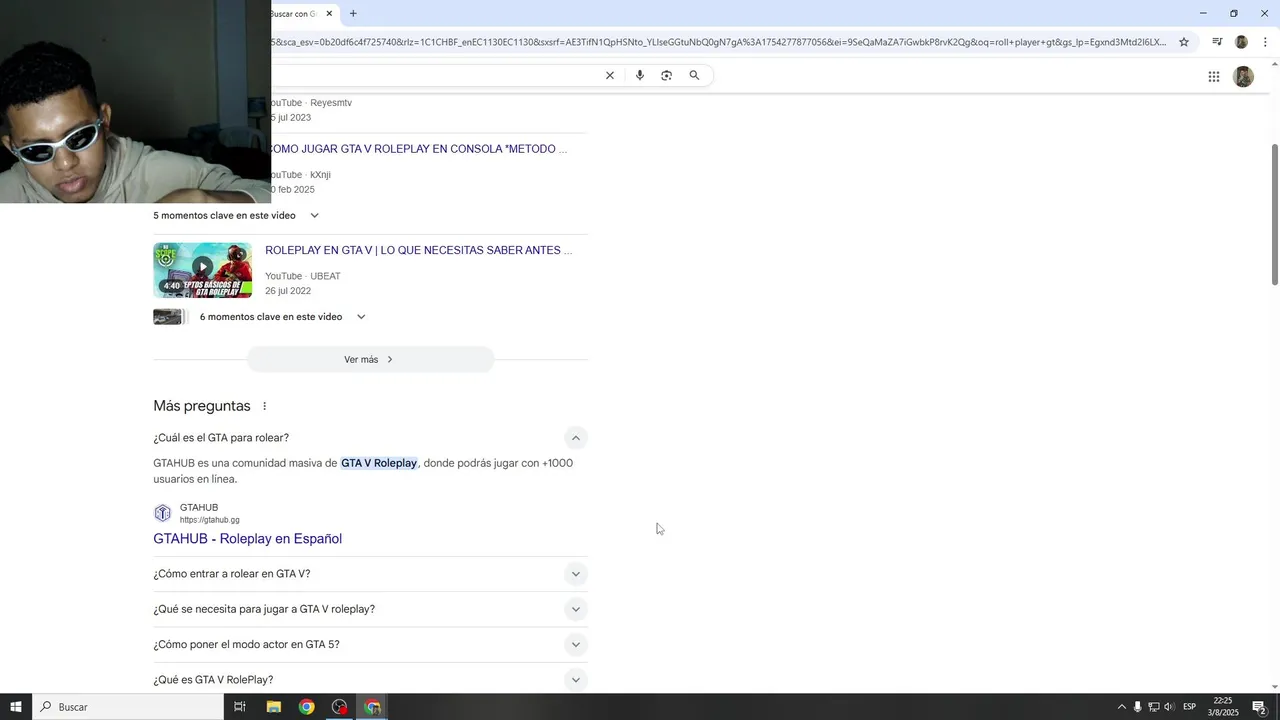Screen dimensions: 1280x720
Task: Expand '¿Cómo poner el modo actor en GTA 5?'
Action: [x=575, y=644]
